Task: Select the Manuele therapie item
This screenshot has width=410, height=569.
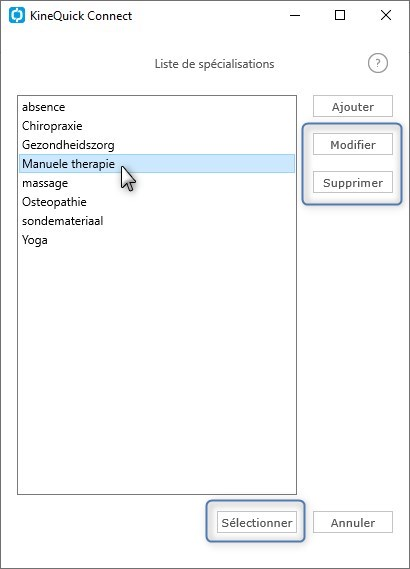Action: coord(157,164)
